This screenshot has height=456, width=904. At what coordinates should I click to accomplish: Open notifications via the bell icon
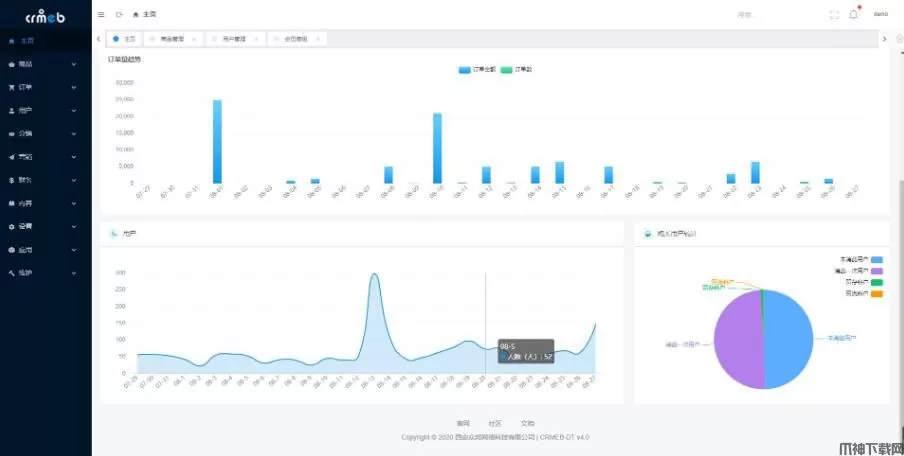[853, 14]
